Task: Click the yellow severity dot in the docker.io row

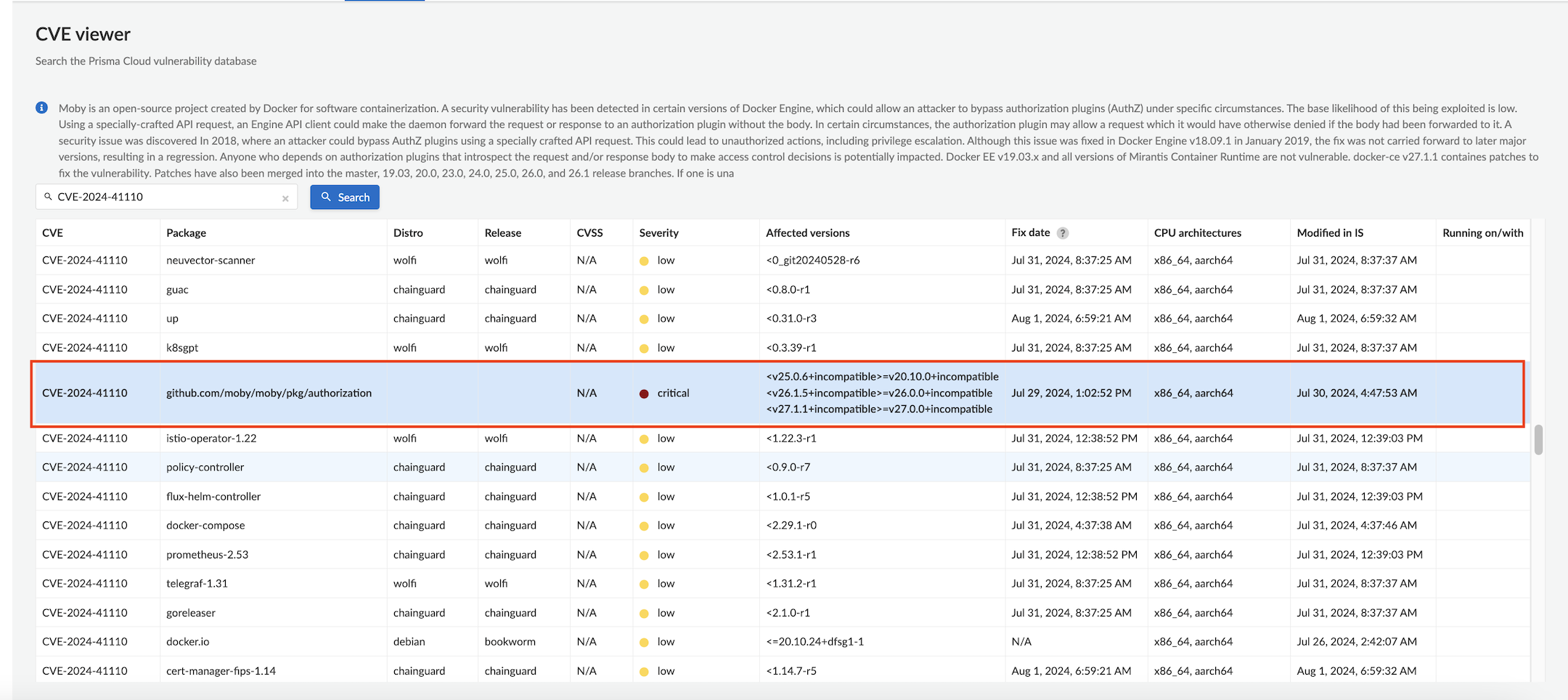Action: point(644,643)
